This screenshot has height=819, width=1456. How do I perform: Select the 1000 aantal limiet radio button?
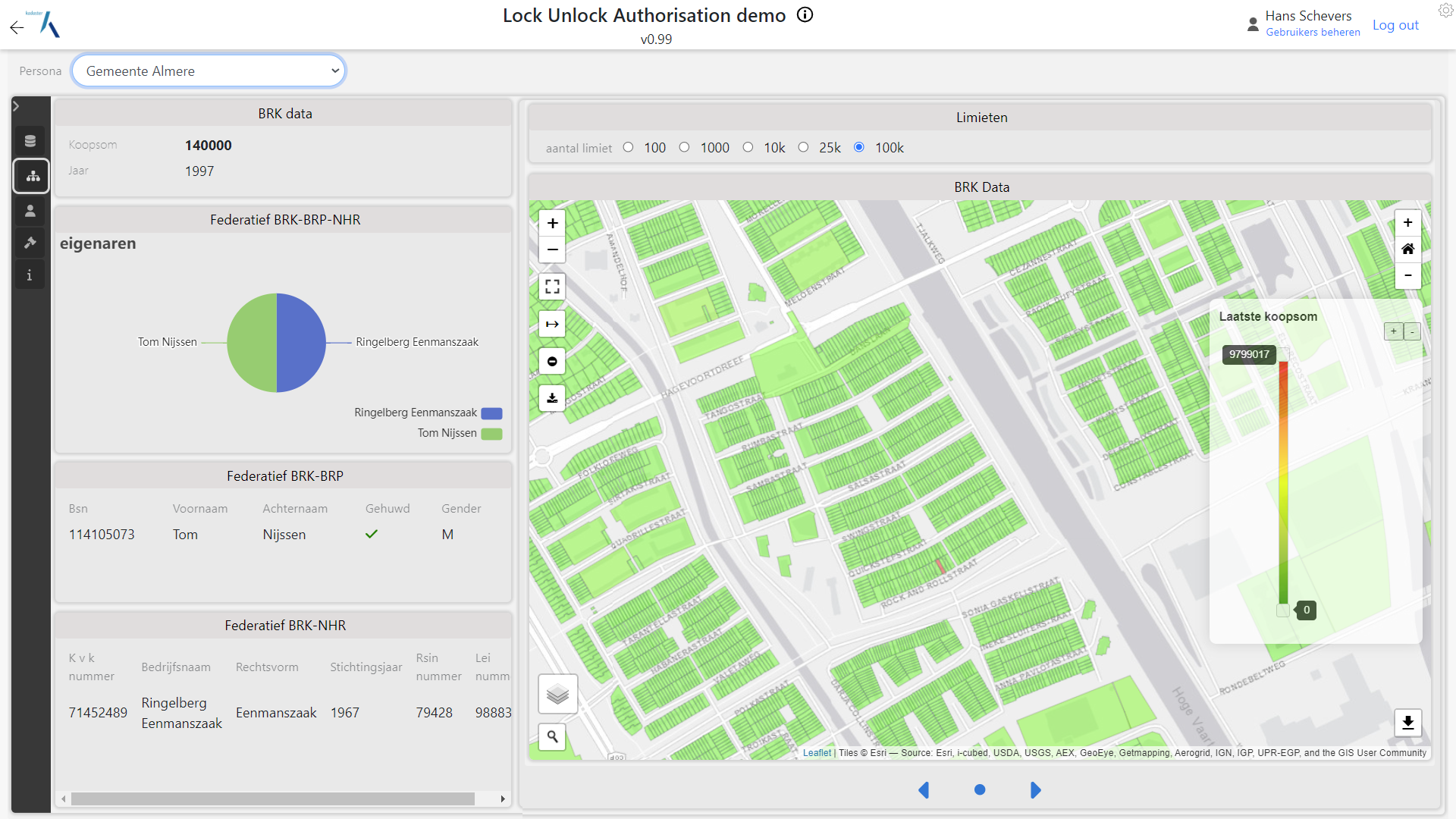click(685, 148)
